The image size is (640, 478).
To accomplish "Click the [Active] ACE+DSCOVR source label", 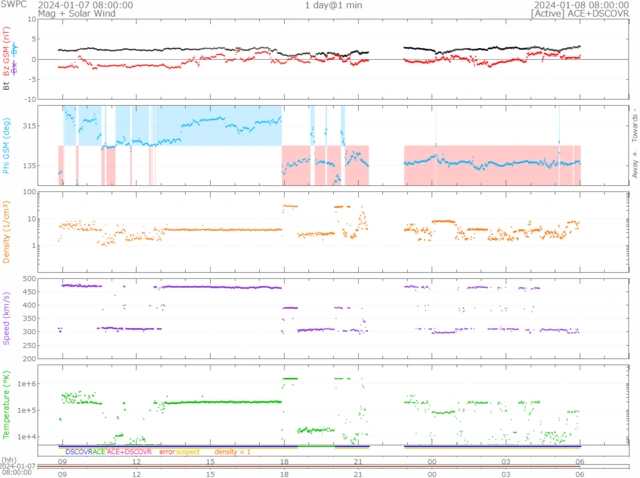I will pyautogui.click(x=581, y=14).
